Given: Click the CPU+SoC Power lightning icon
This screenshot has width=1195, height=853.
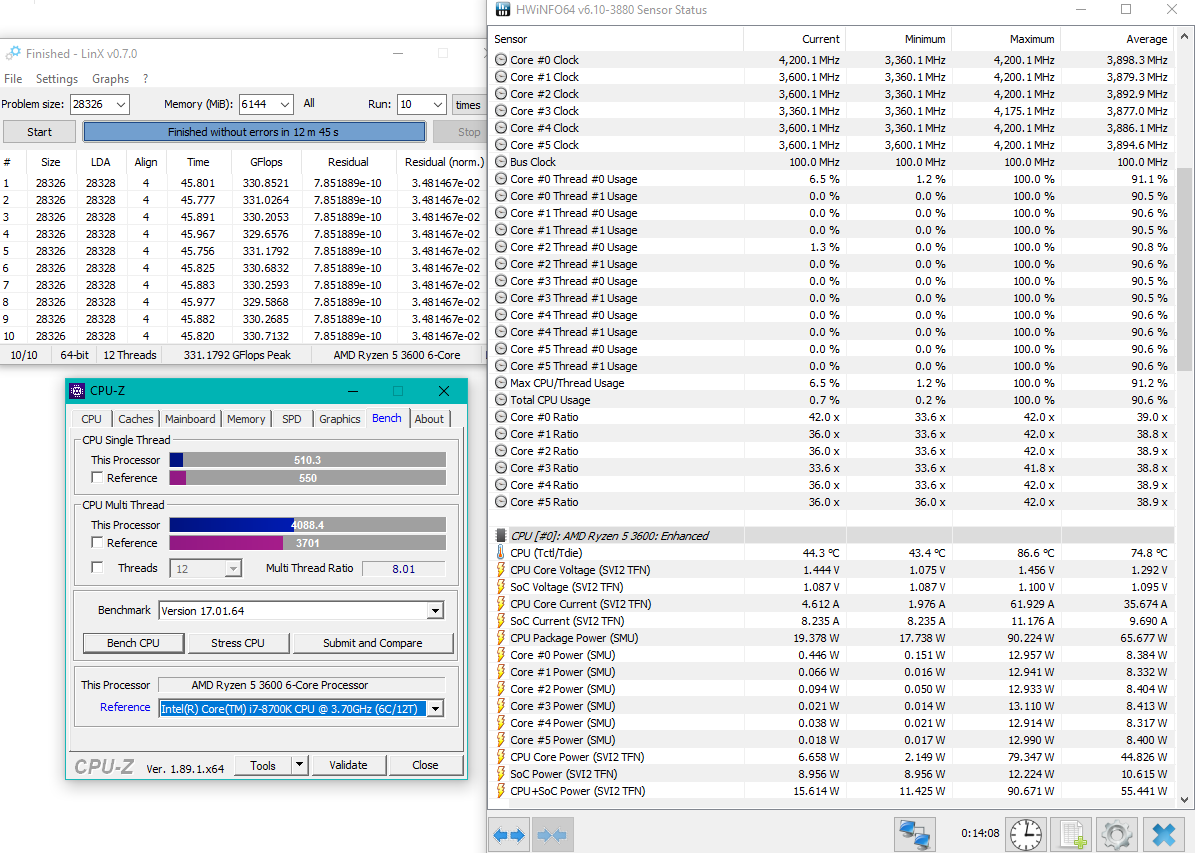Looking at the screenshot, I should (x=501, y=791).
